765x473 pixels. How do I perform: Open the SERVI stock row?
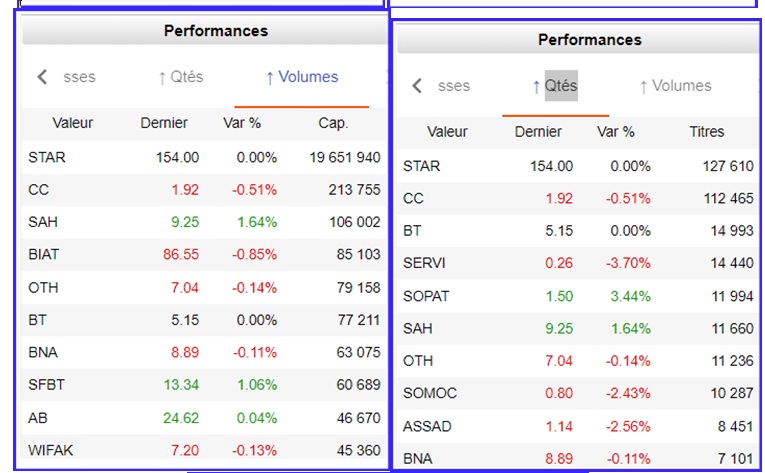424,263
